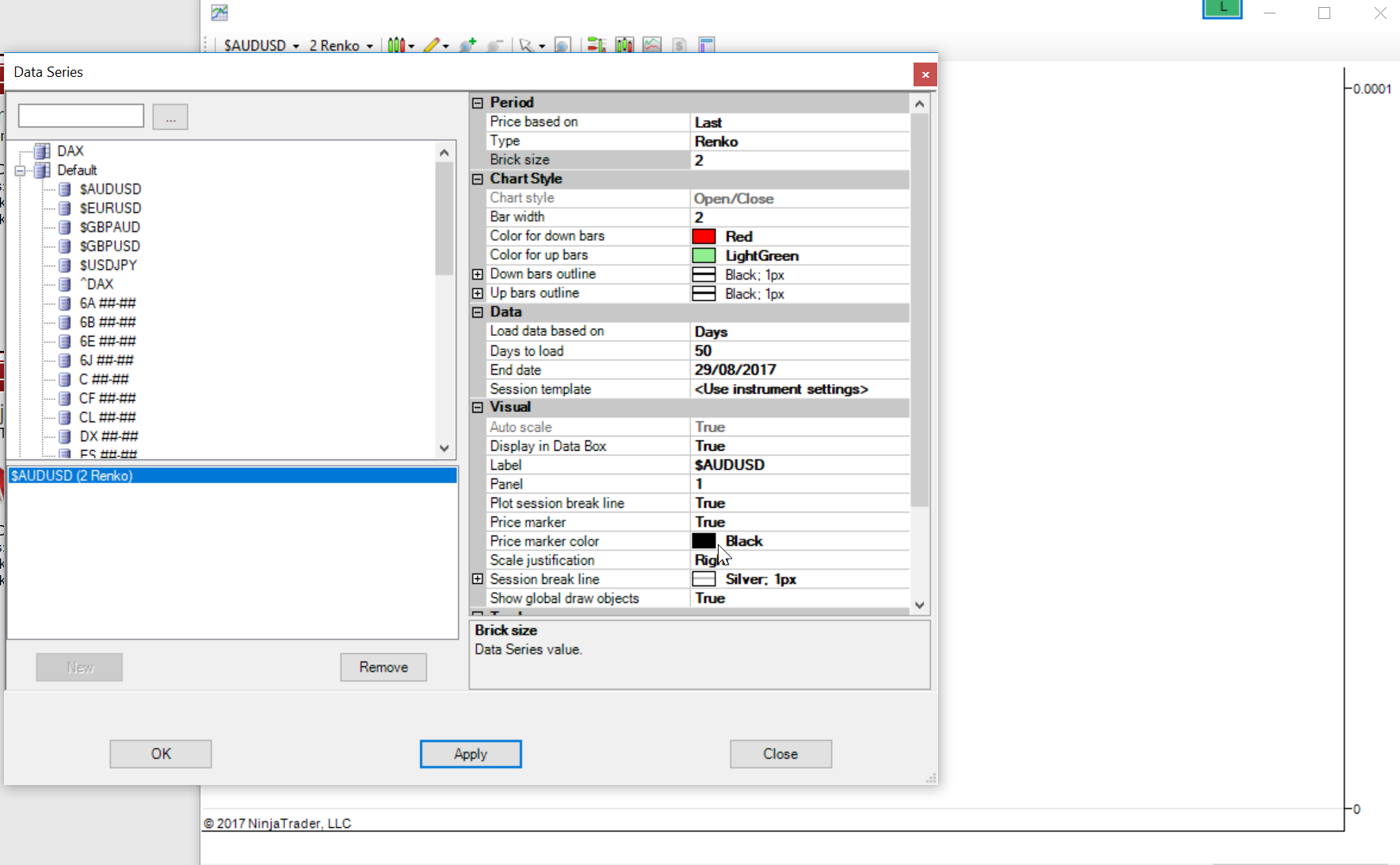Open the Chart Trader toolbar icon

(596, 45)
